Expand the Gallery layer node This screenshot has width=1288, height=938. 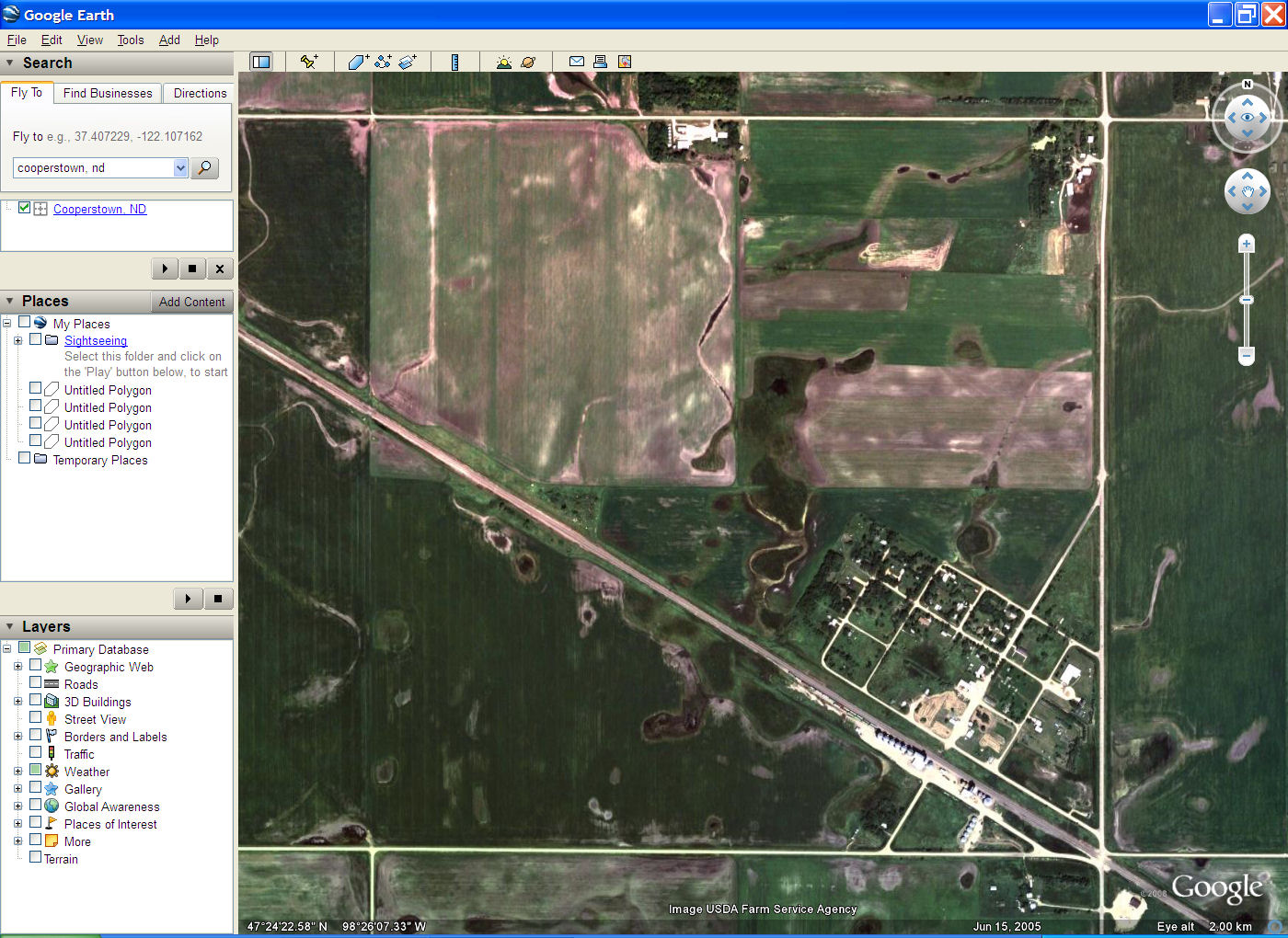click(17, 788)
